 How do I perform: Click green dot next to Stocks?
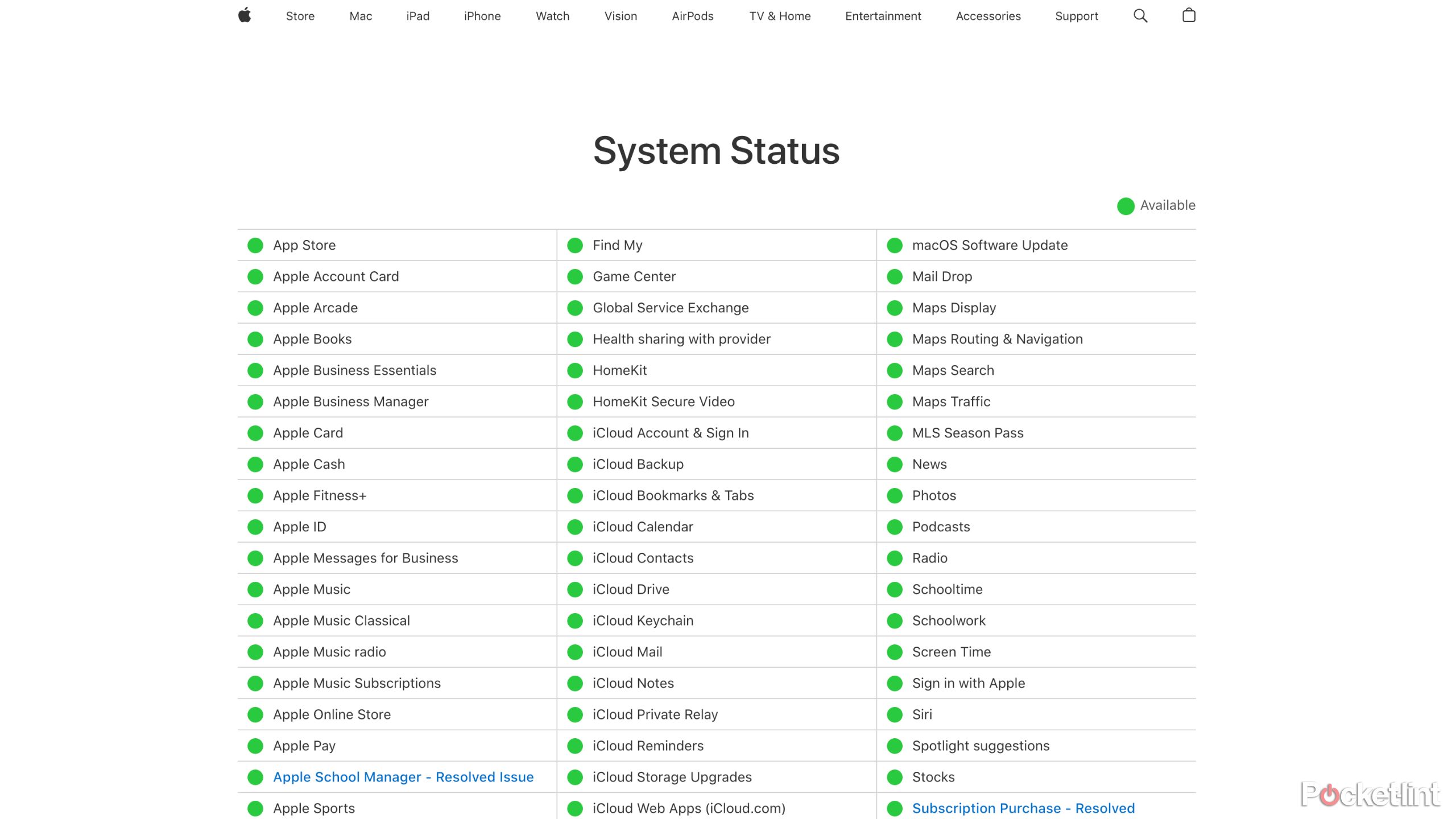click(x=895, y=777)
